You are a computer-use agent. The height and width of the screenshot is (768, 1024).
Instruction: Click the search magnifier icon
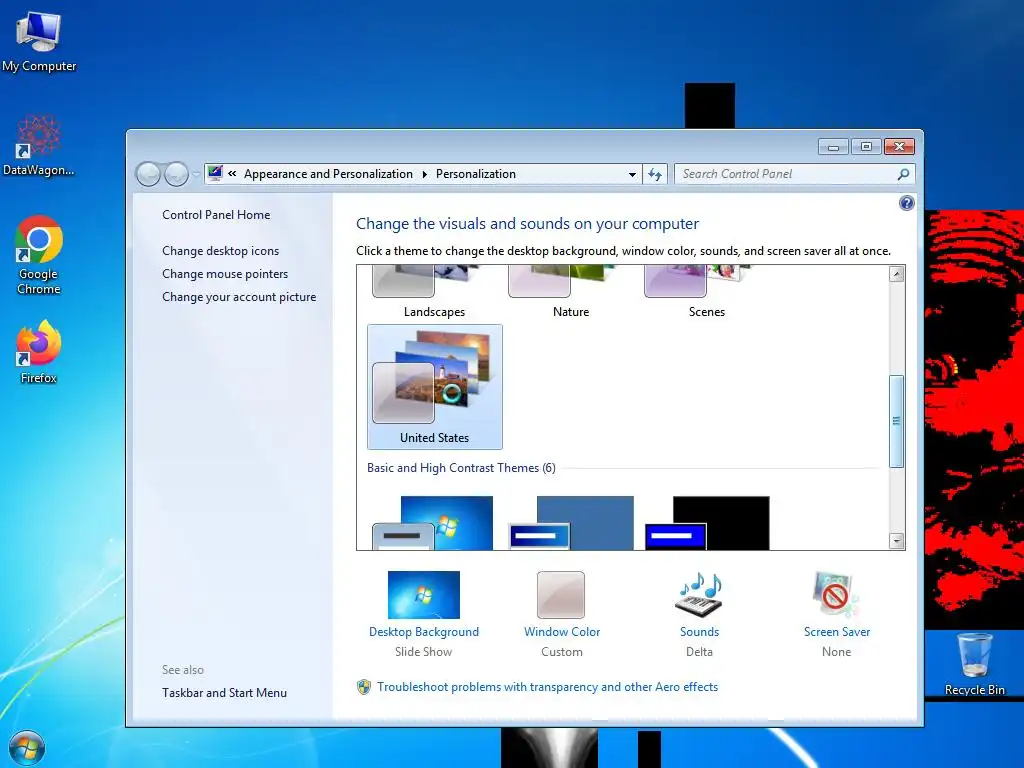[x=903, y=174]
